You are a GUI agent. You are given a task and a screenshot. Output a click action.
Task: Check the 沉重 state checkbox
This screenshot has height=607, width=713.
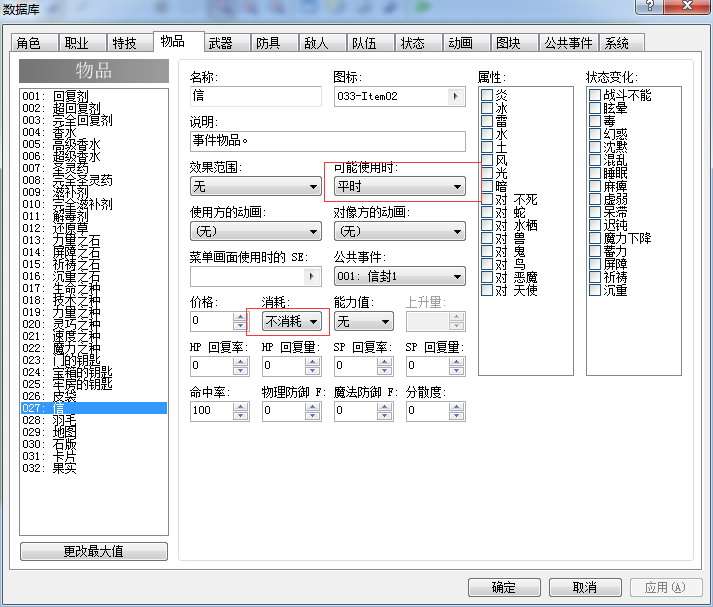[595, 290]
